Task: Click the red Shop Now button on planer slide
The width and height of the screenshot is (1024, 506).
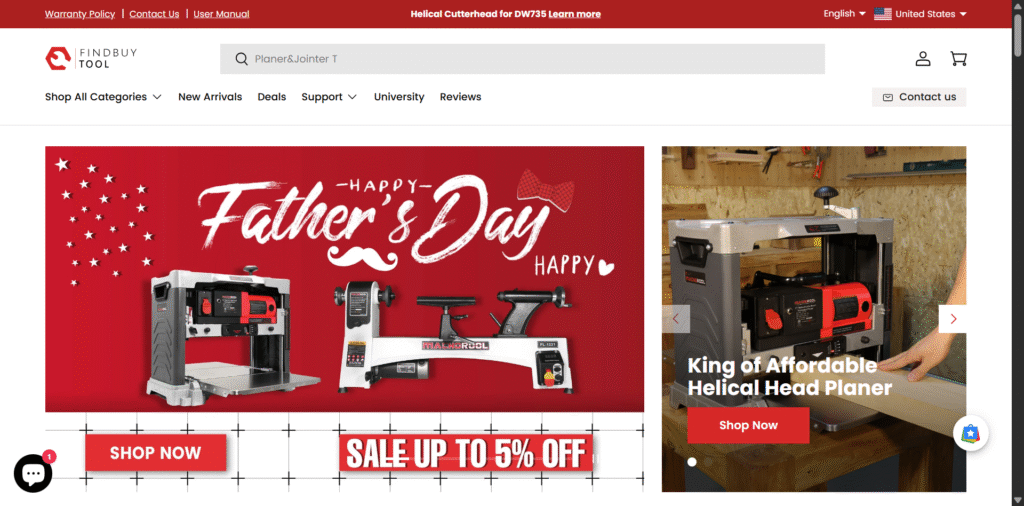Action: click(x=748, y=425)
